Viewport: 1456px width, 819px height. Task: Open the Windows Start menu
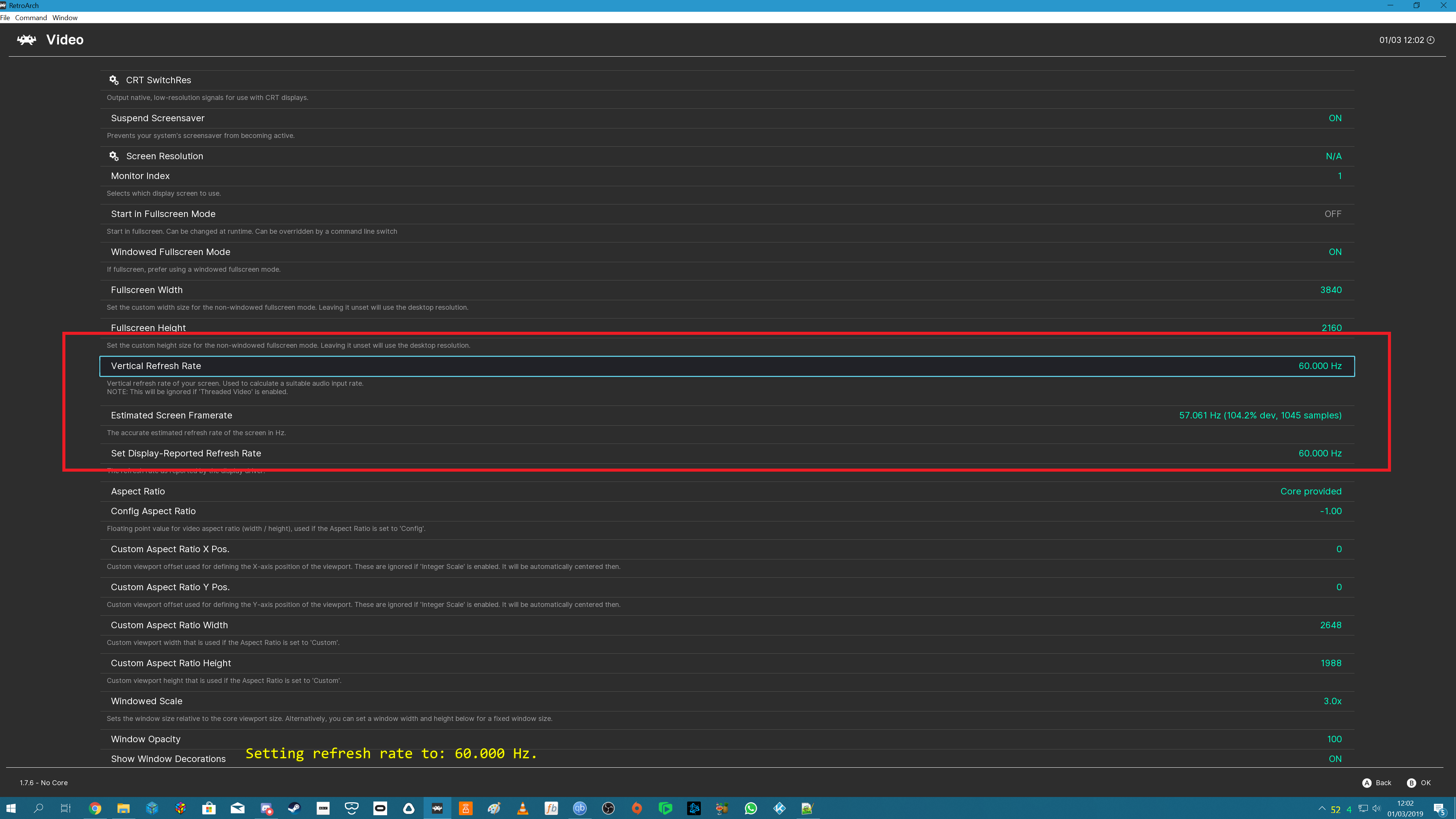(11, 808)
